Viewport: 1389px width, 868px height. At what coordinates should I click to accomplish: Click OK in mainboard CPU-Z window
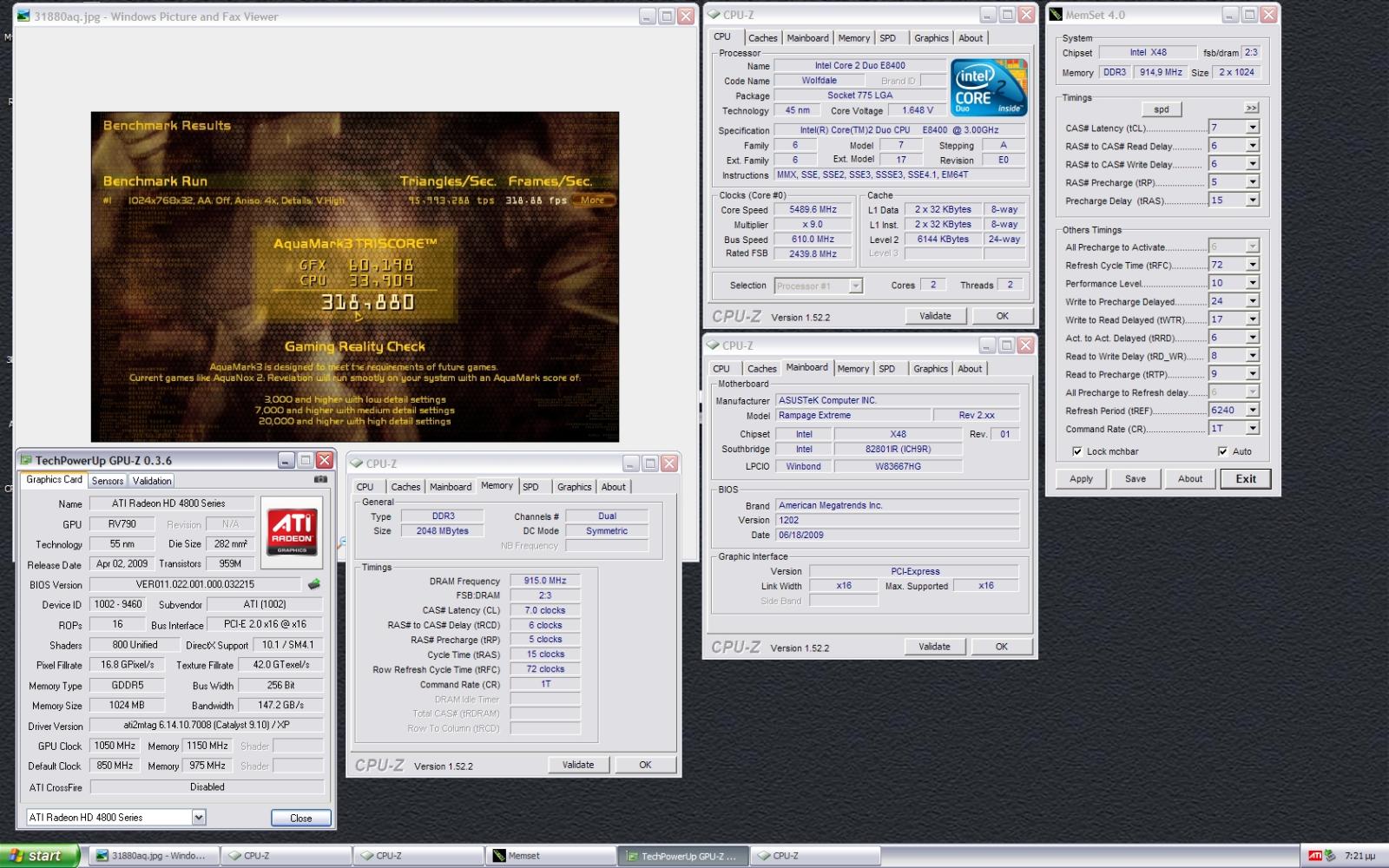[x=1002, y=647]
